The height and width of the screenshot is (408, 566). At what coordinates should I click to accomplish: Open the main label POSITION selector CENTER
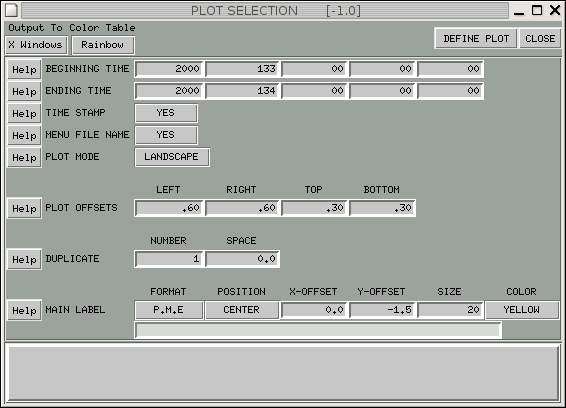pos(242,310)
